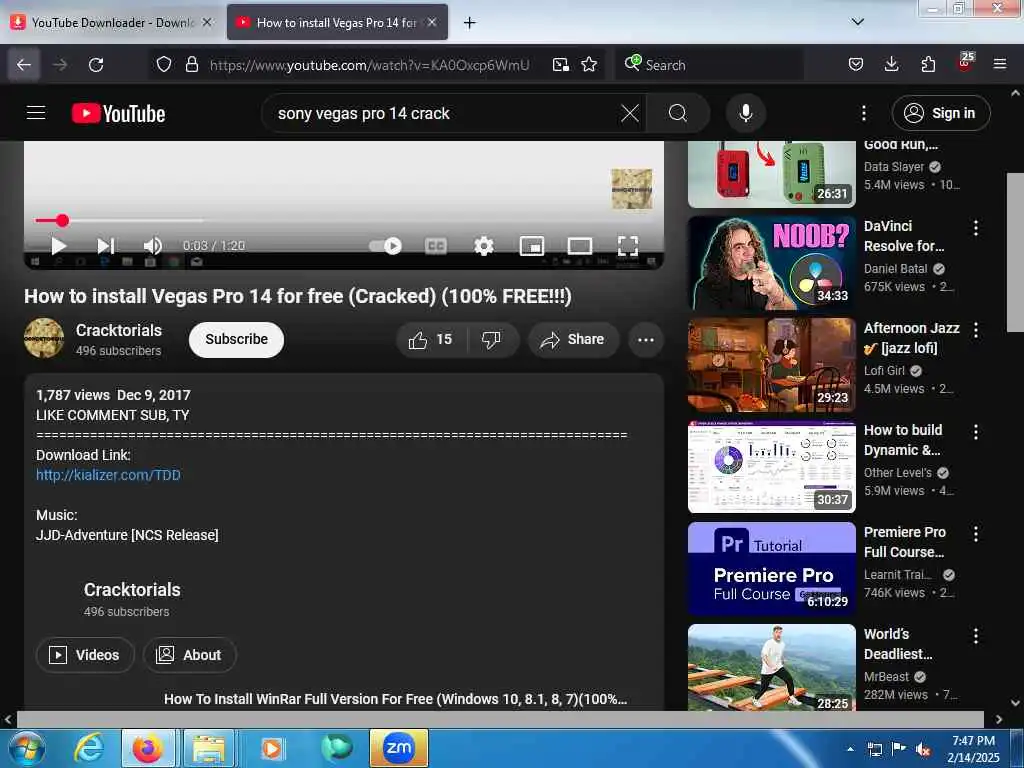Open more actions menu beside Share

click(645, 340)
